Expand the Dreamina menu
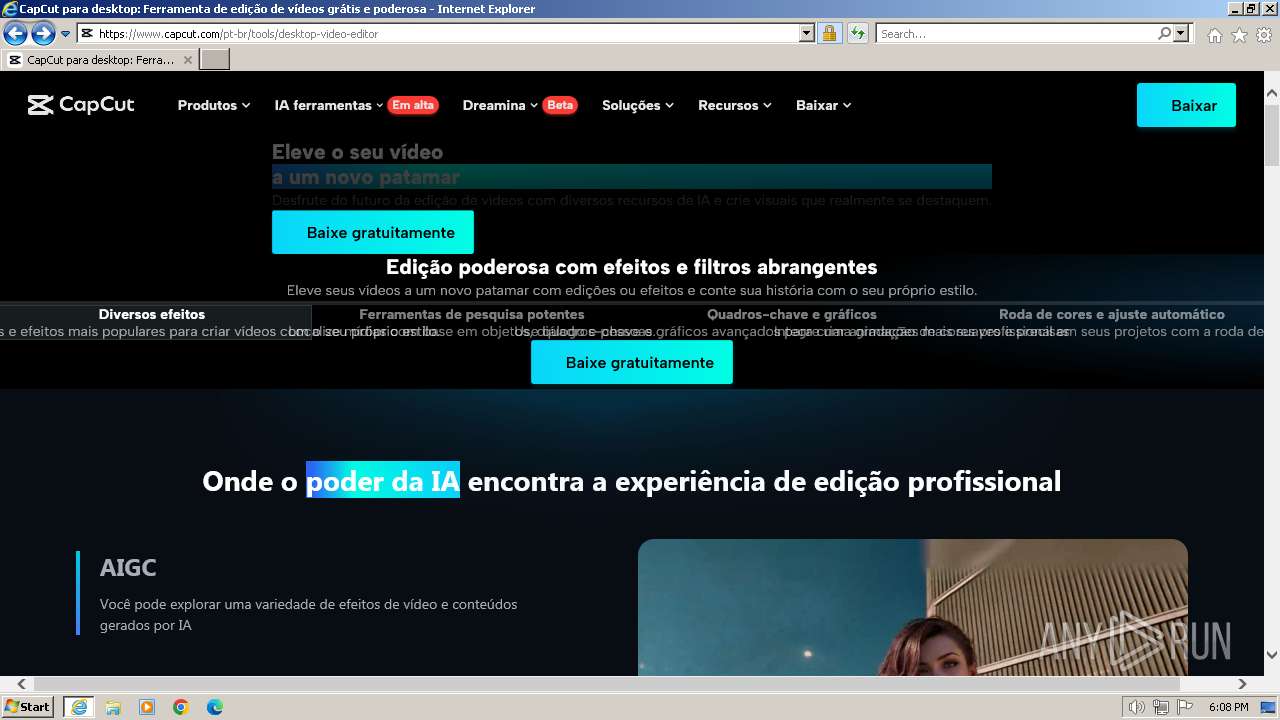This screenshot has width=1280, height=720. [x=500, y=105]
